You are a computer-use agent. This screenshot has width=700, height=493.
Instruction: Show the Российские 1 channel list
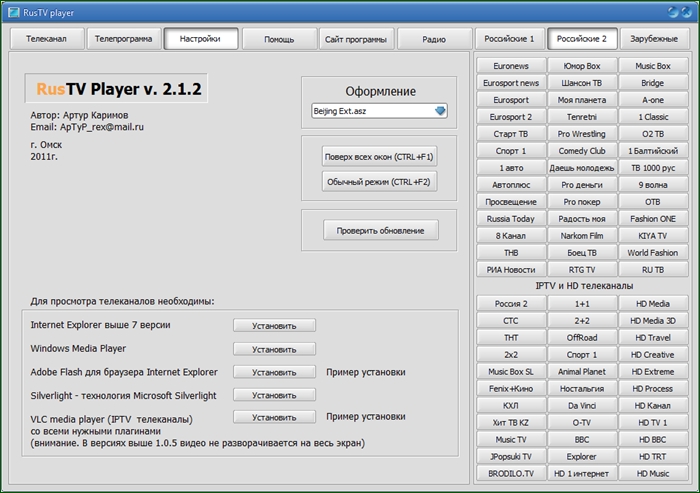coord(509,39)
